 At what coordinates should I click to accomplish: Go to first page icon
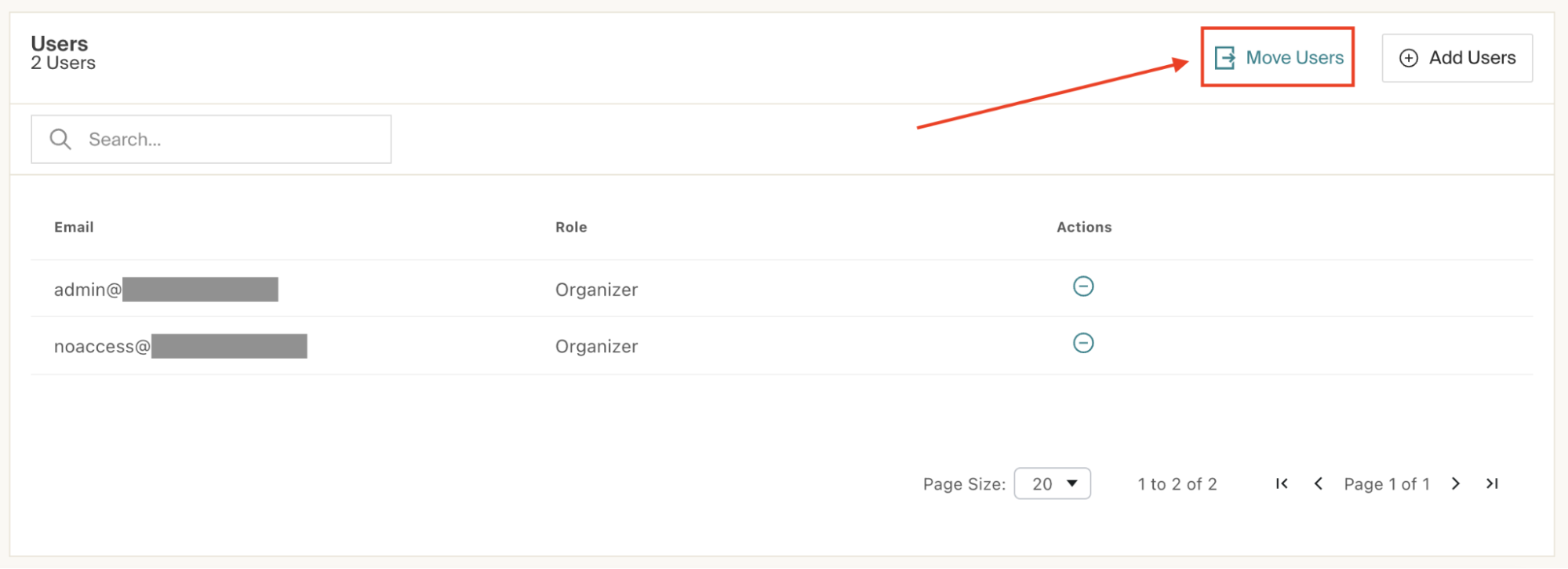1282,483
